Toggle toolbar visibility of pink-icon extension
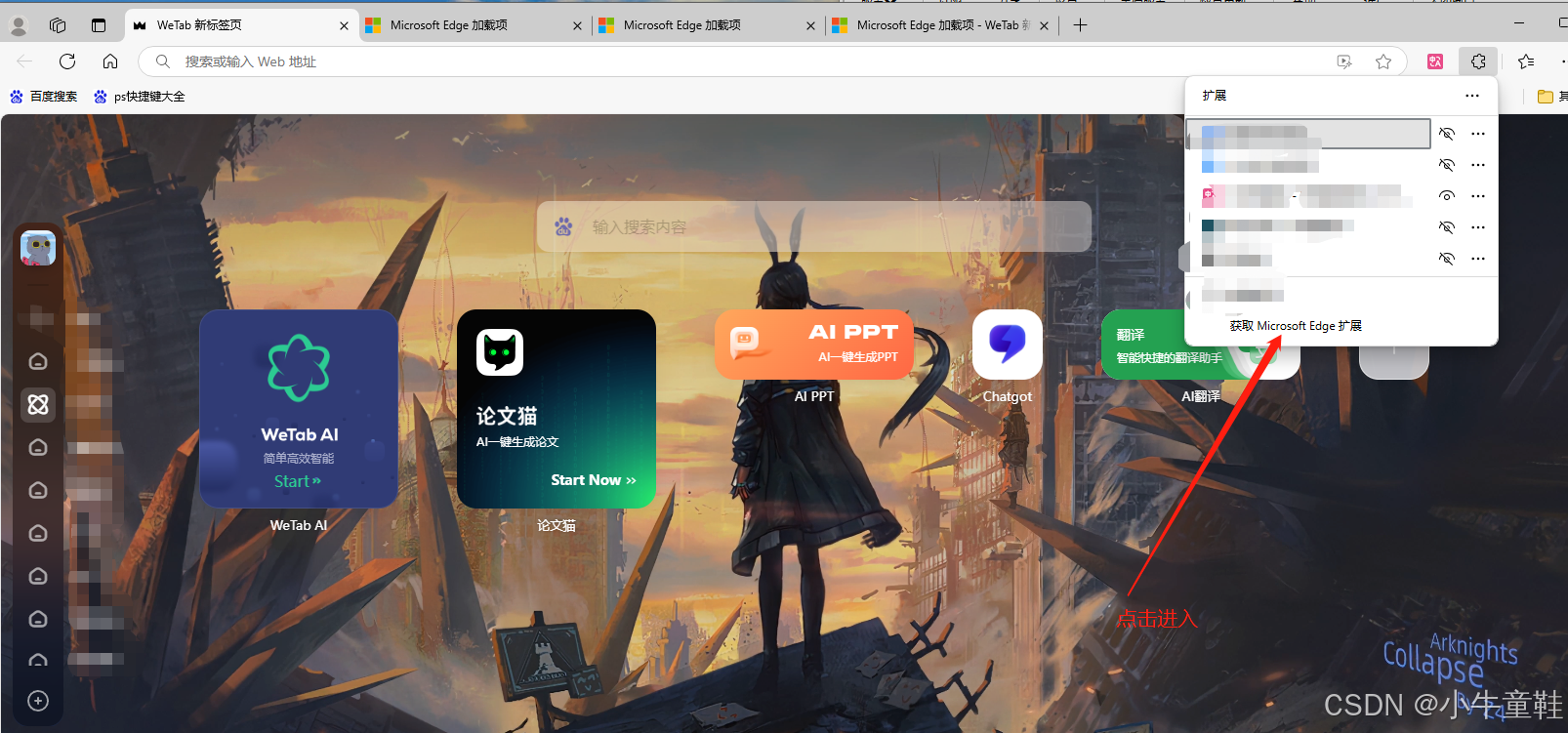This screenshot has width=1568, height=733. point(1447,196)
